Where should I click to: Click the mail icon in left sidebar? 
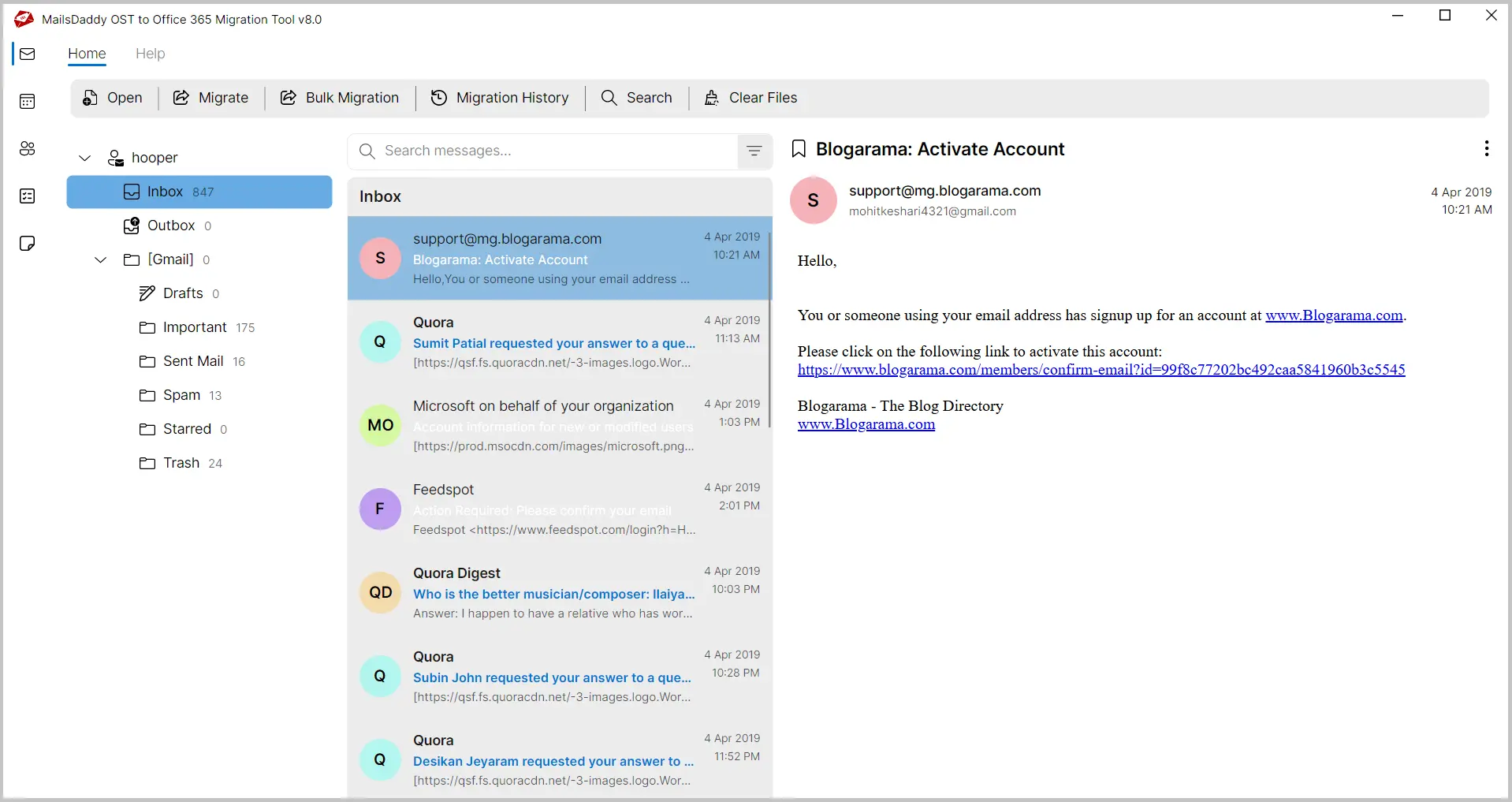pyautogui.click(x=28, y=54)
